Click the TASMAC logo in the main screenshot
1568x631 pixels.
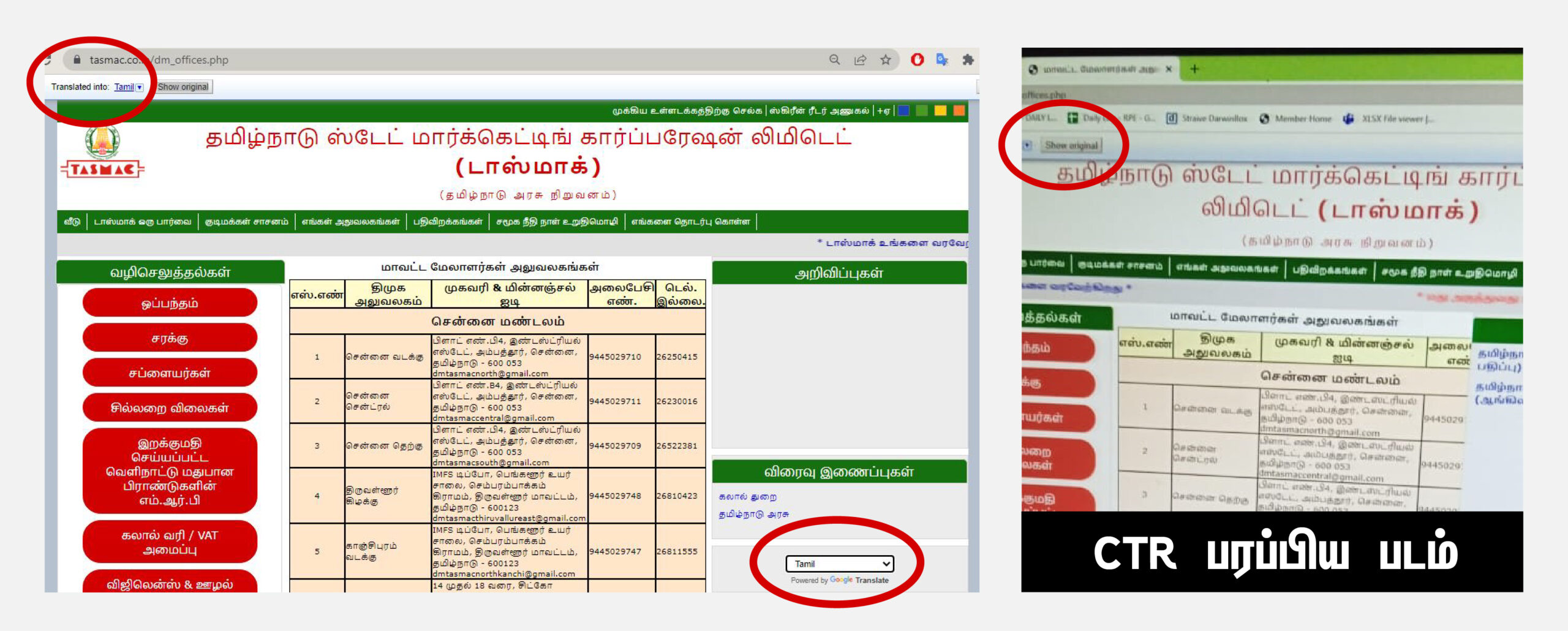tap(102, 152)
